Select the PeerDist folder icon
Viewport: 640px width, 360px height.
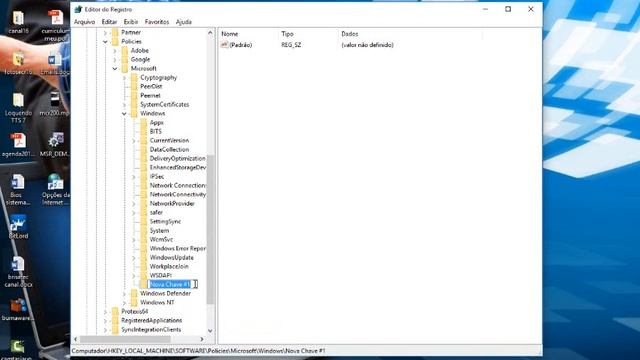pyautogui.click(x=134, y=87)
